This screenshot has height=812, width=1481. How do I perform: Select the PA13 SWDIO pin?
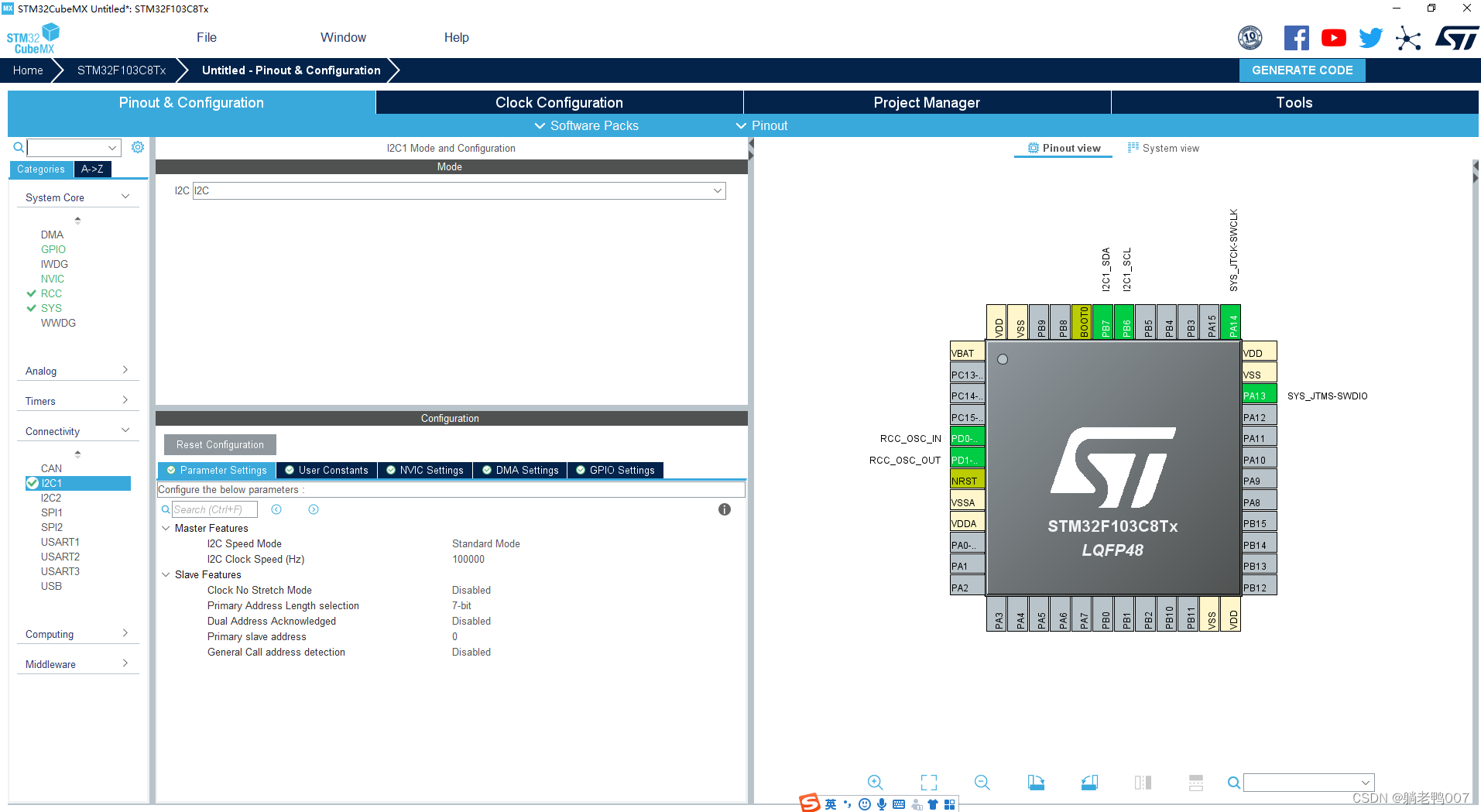[1259, 396]
